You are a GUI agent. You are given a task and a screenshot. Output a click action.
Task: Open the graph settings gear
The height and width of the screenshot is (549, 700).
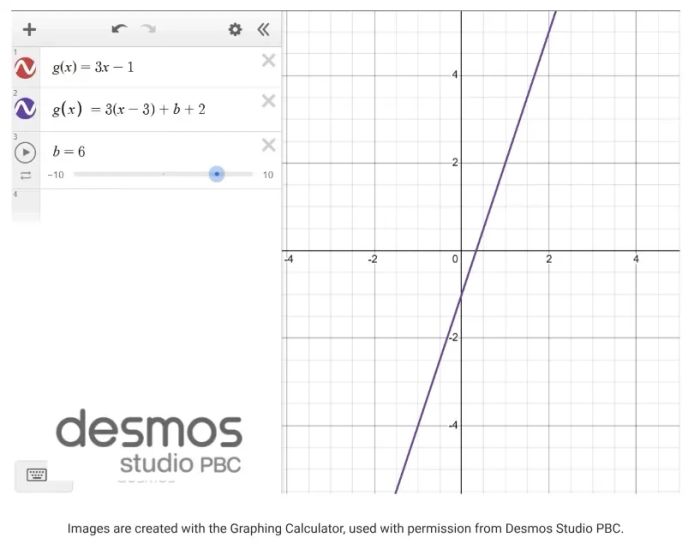(235, 29)
